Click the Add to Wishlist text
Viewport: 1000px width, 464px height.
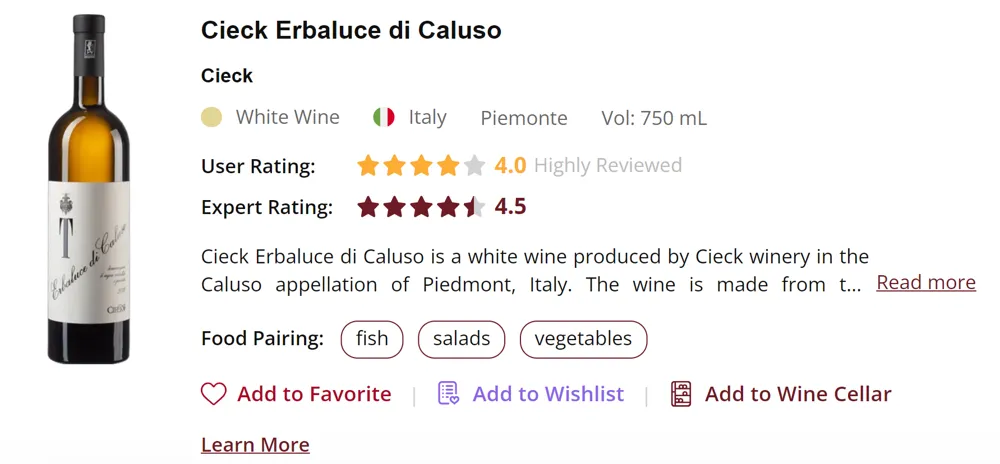[x=548, y=394]
